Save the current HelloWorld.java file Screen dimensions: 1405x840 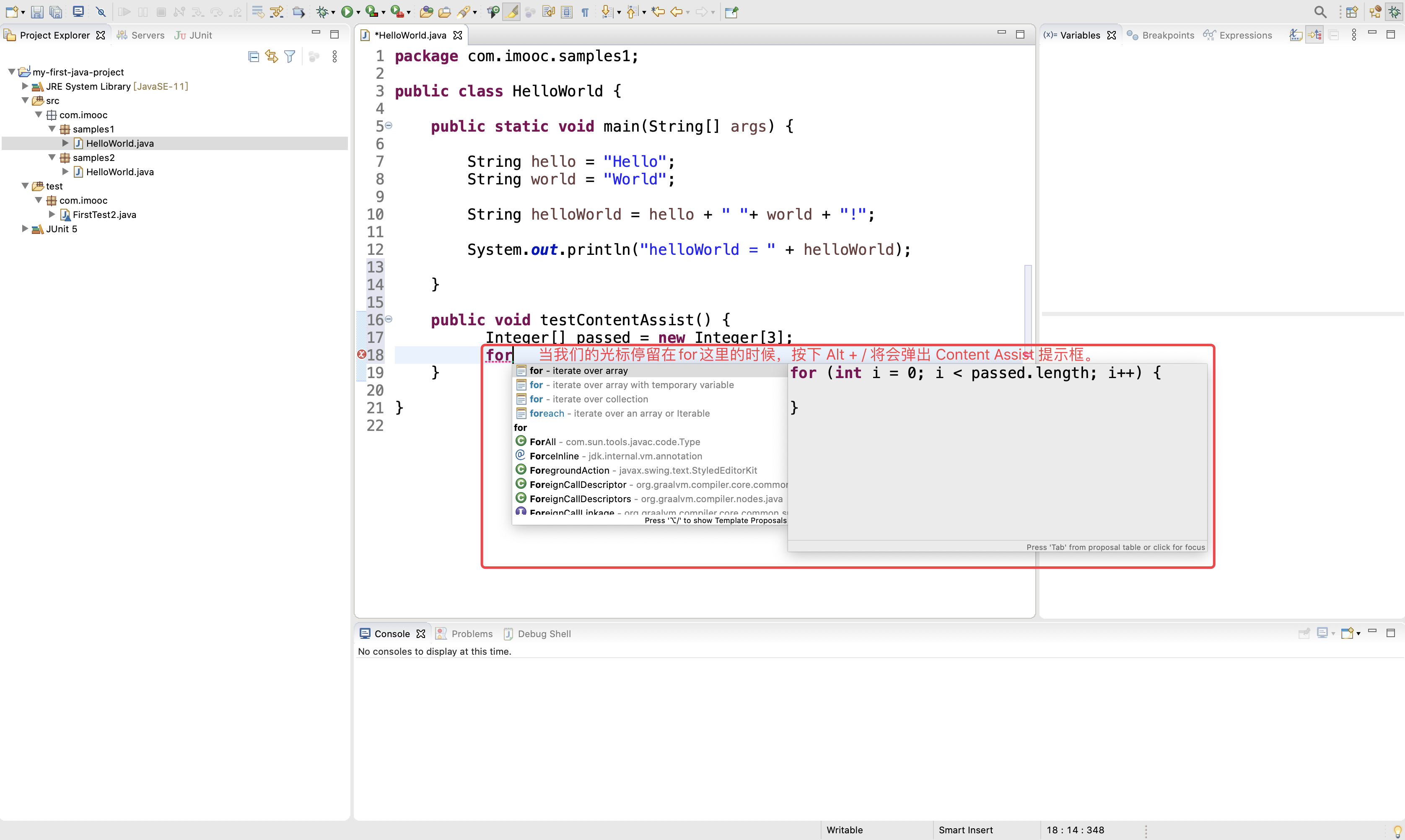pos(37,11)
